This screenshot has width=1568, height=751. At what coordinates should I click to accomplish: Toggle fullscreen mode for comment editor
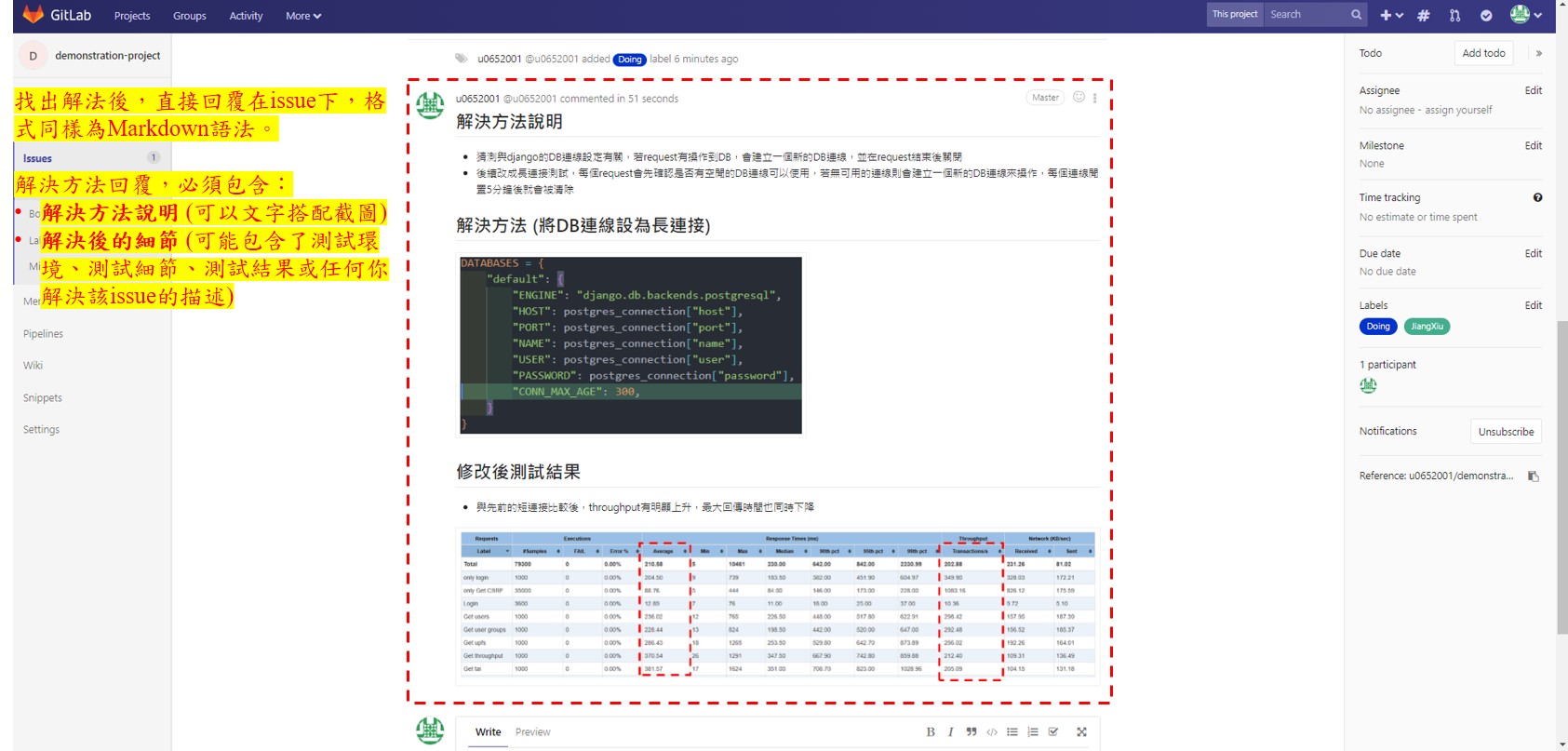[x=1081, y=732]
